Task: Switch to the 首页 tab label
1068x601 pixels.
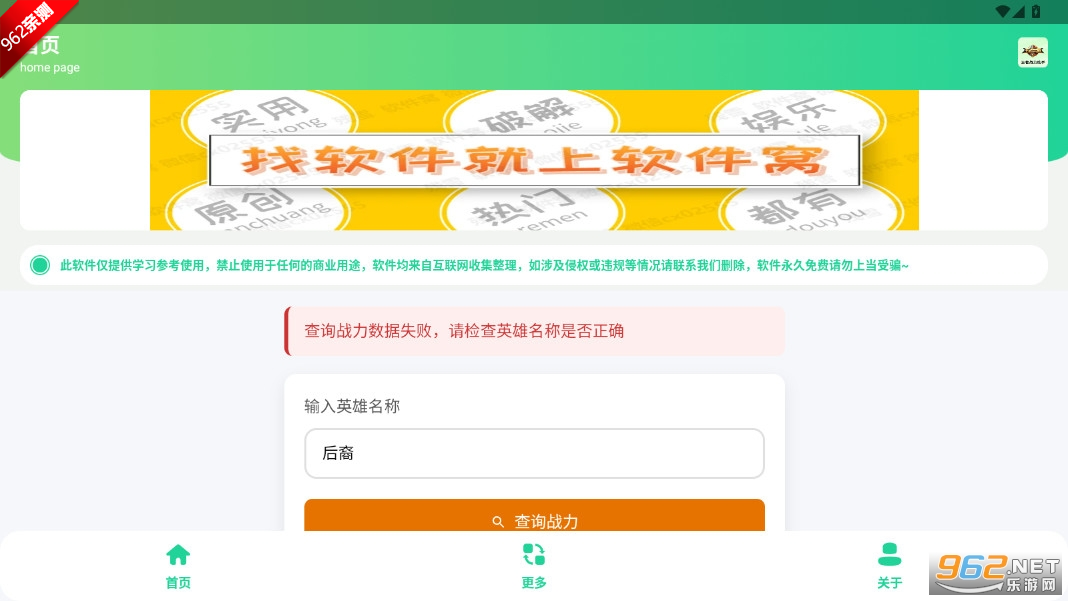Action: 178,583
